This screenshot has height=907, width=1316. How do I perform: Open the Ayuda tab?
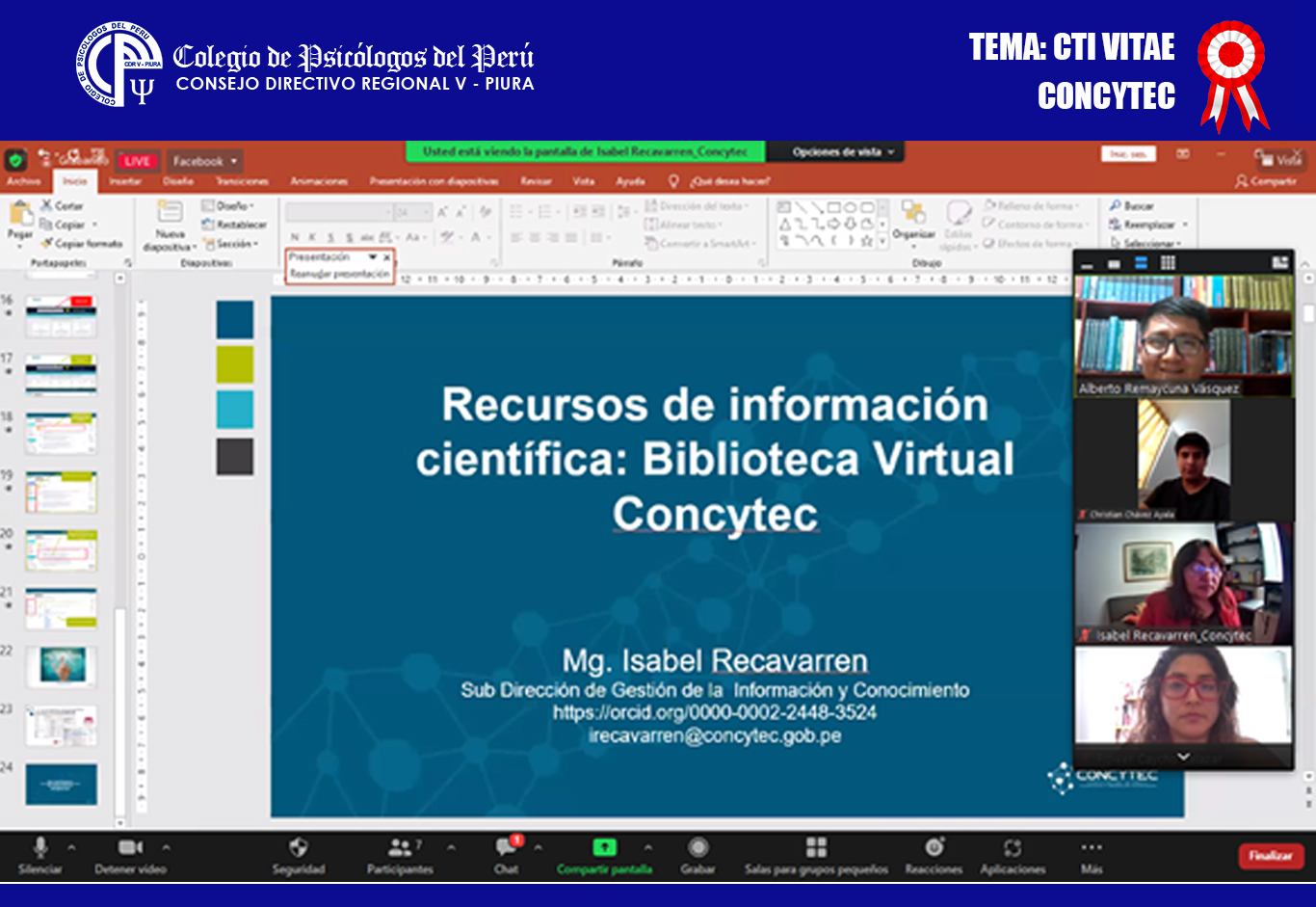tap(630, 181)
